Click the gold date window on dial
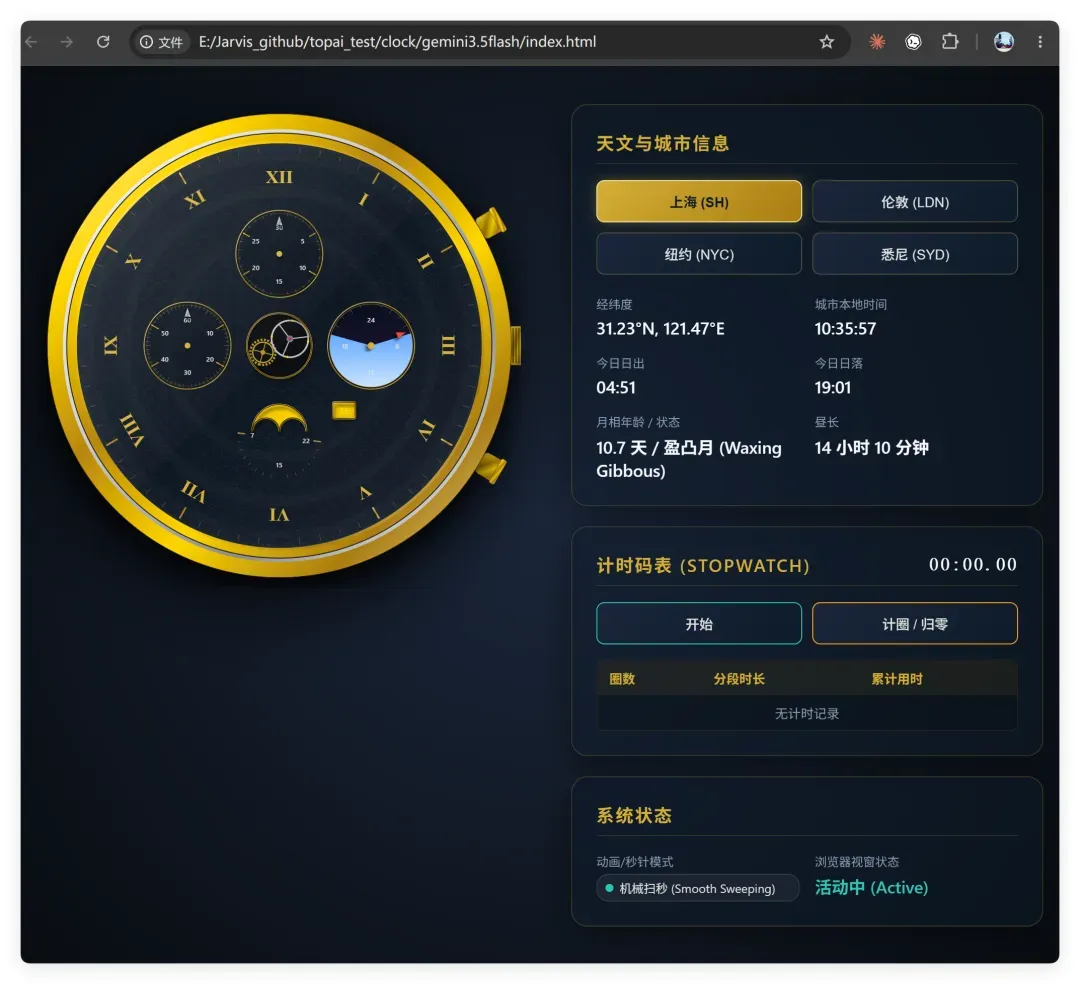The height and width of the screenshot is (984, 1080). [x=344, y=410]
